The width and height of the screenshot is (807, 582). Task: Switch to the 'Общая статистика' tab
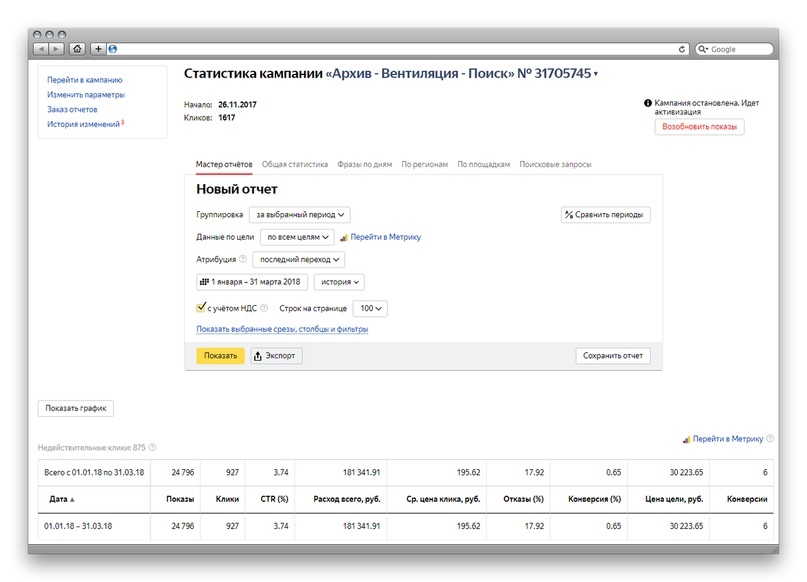[294, 164]
